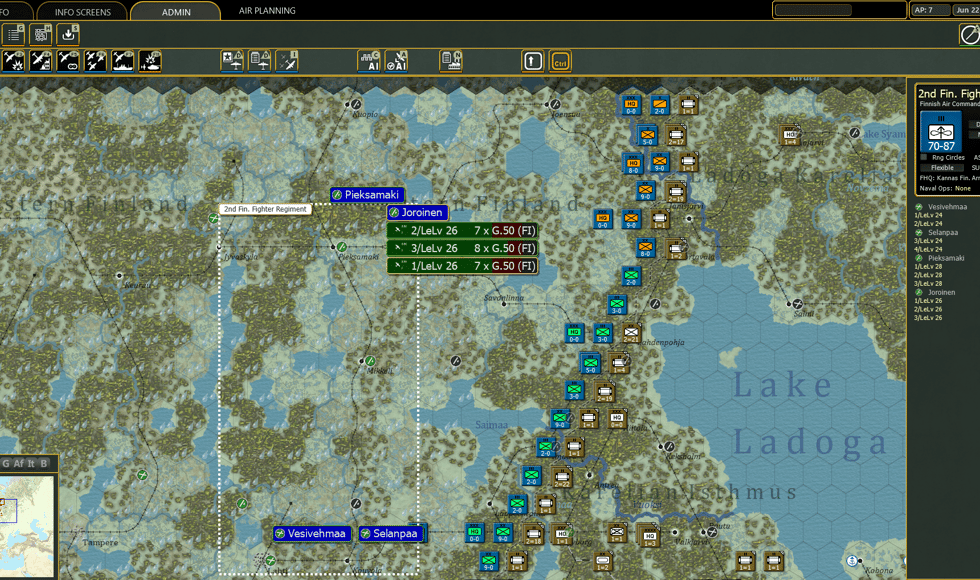Open the grid table icon marked H
Viewport: 980px width, 580px height.
pyautogui.click(x=41, y=34)
